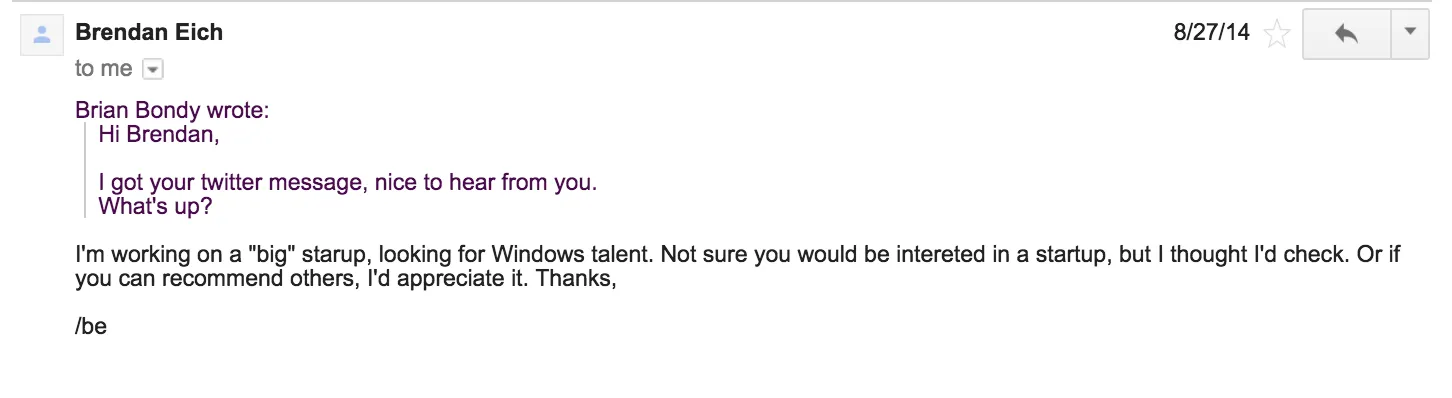Click the "Brian Bondy wrote:" attribution line

172,111
